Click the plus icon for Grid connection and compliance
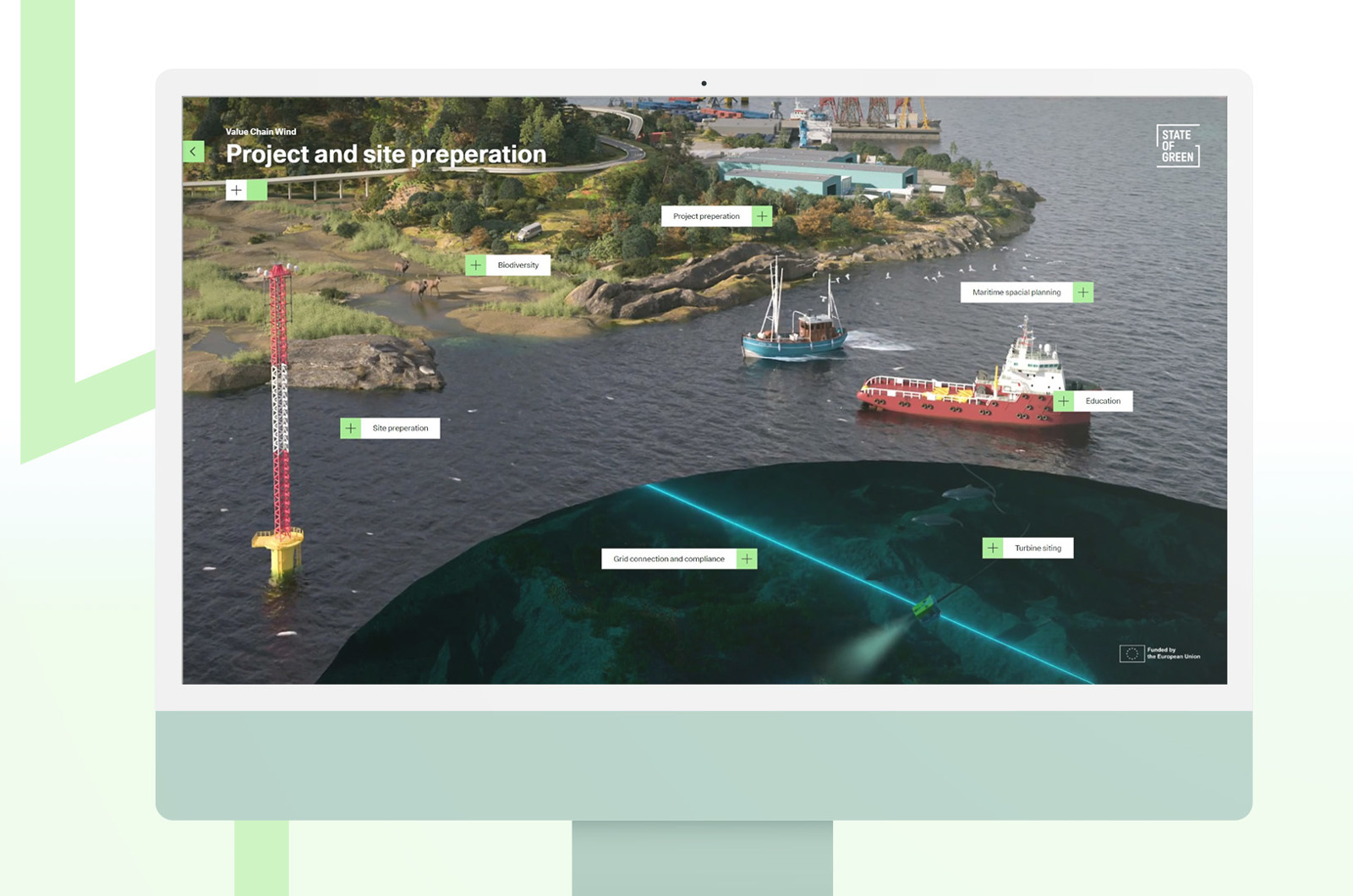This screenshot has width=1353, height=896. (748, 559)
